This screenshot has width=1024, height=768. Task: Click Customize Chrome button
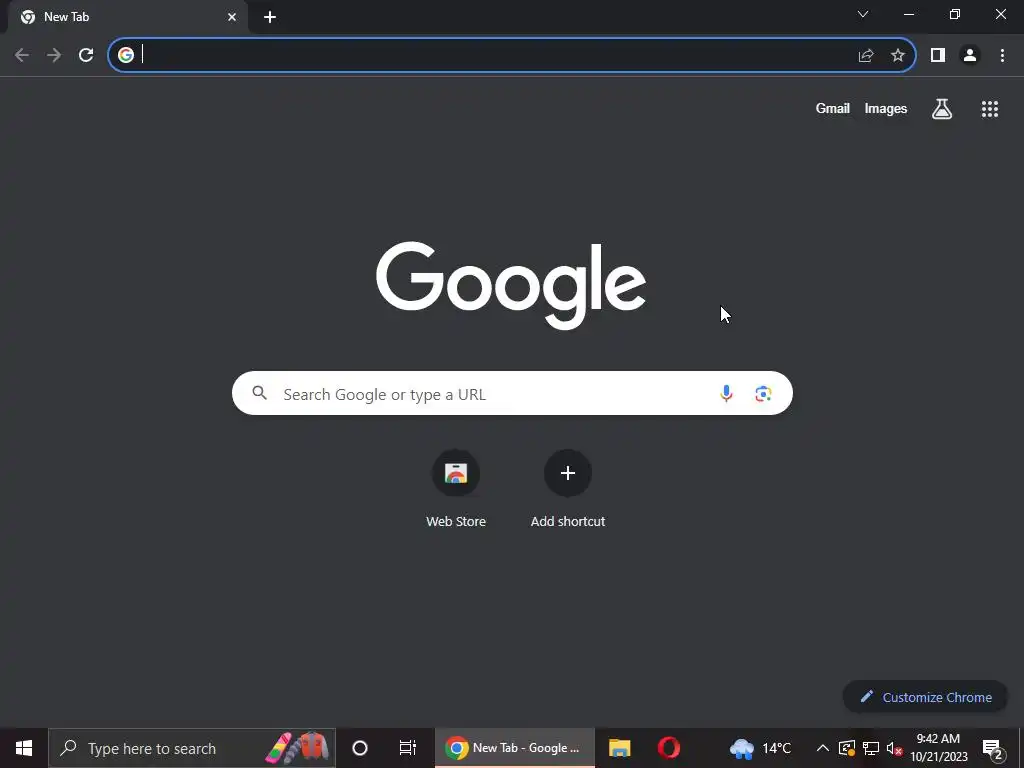click(925, 697)
